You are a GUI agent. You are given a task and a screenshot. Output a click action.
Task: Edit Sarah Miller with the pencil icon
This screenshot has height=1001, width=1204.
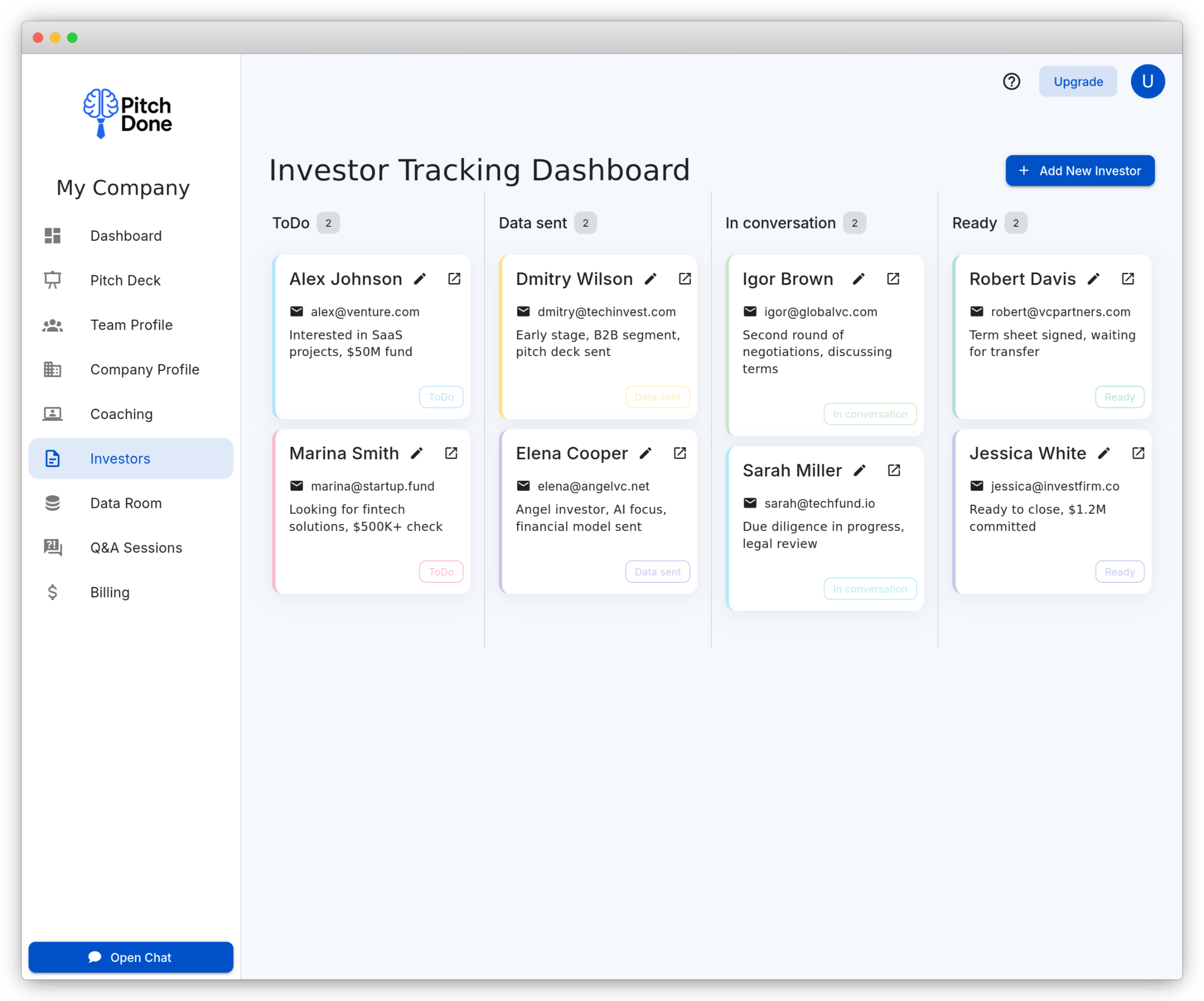pyautogui.click(x=859, y=471)
